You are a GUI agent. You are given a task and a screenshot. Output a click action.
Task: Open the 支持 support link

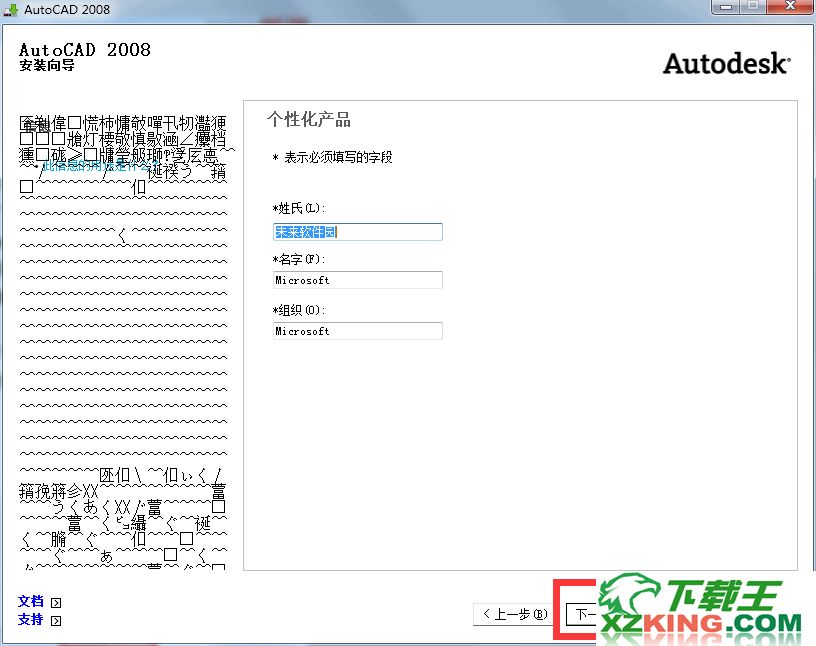[31, 619]
